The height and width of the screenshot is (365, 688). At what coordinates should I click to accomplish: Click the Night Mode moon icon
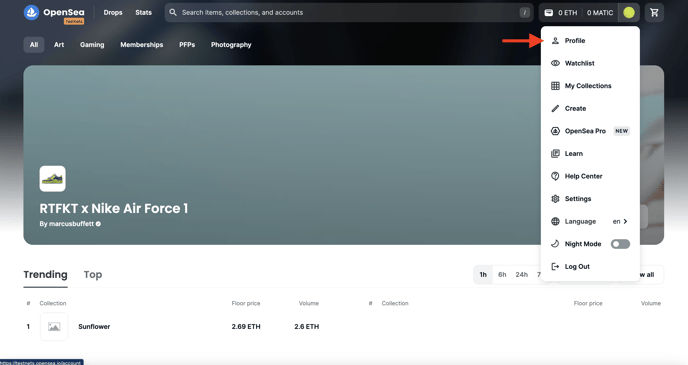555,243
